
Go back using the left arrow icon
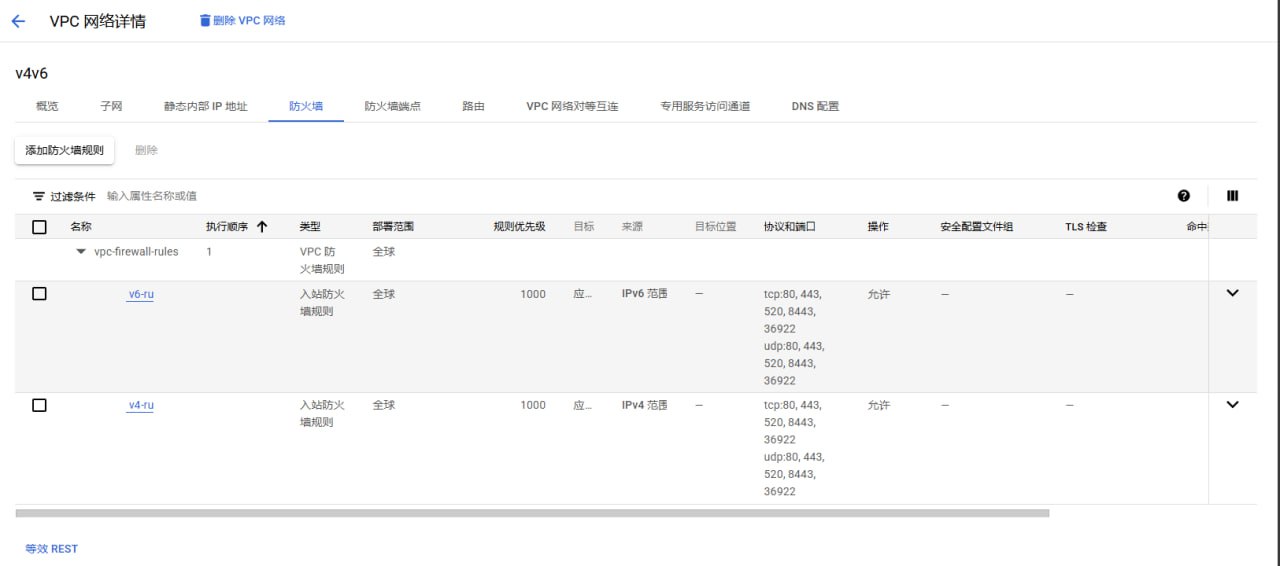pyautogui.click(x=17, y=21)
